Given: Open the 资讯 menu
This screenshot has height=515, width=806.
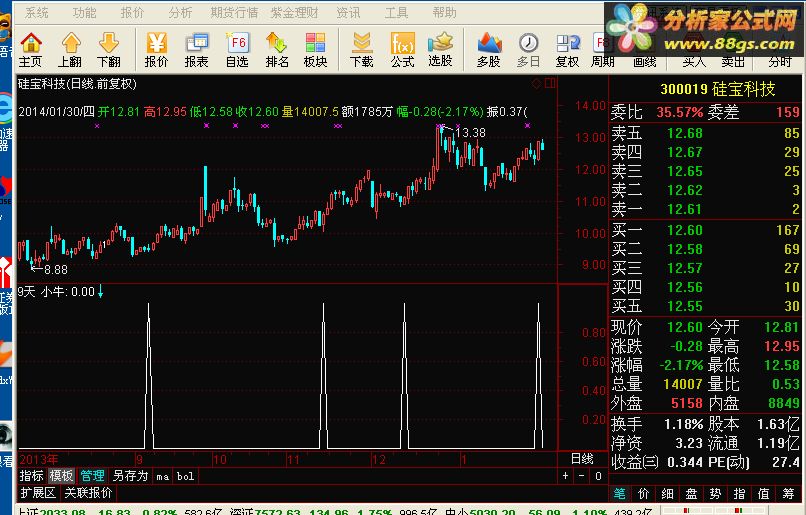Looking at the screenshot, I should 348,12.
